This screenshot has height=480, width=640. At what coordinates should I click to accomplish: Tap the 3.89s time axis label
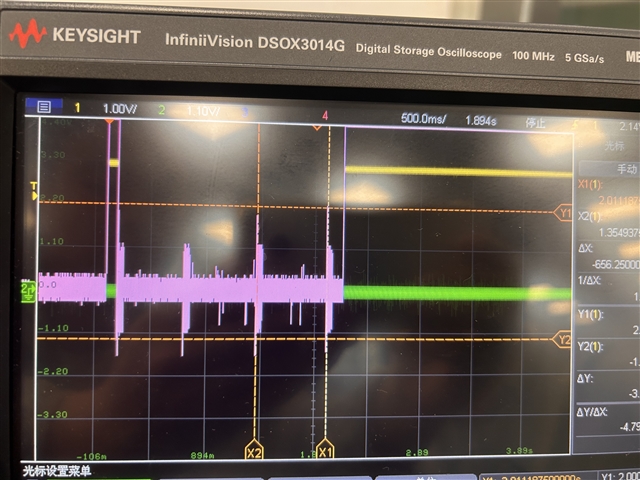click(519, 451)
